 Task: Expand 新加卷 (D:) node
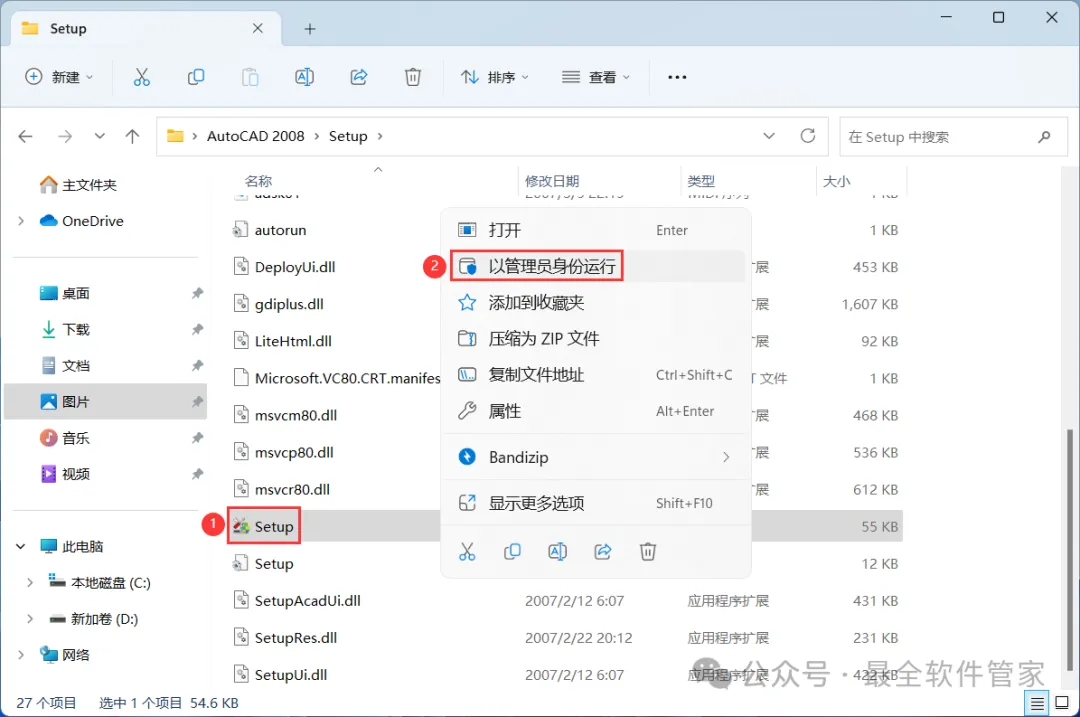[x=30, y=619]
